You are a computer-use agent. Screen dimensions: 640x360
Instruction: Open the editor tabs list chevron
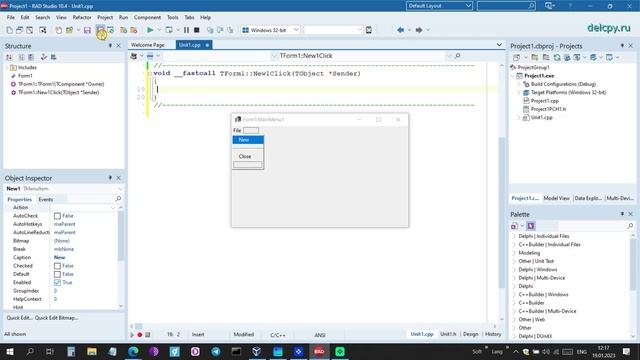(499, 44)
